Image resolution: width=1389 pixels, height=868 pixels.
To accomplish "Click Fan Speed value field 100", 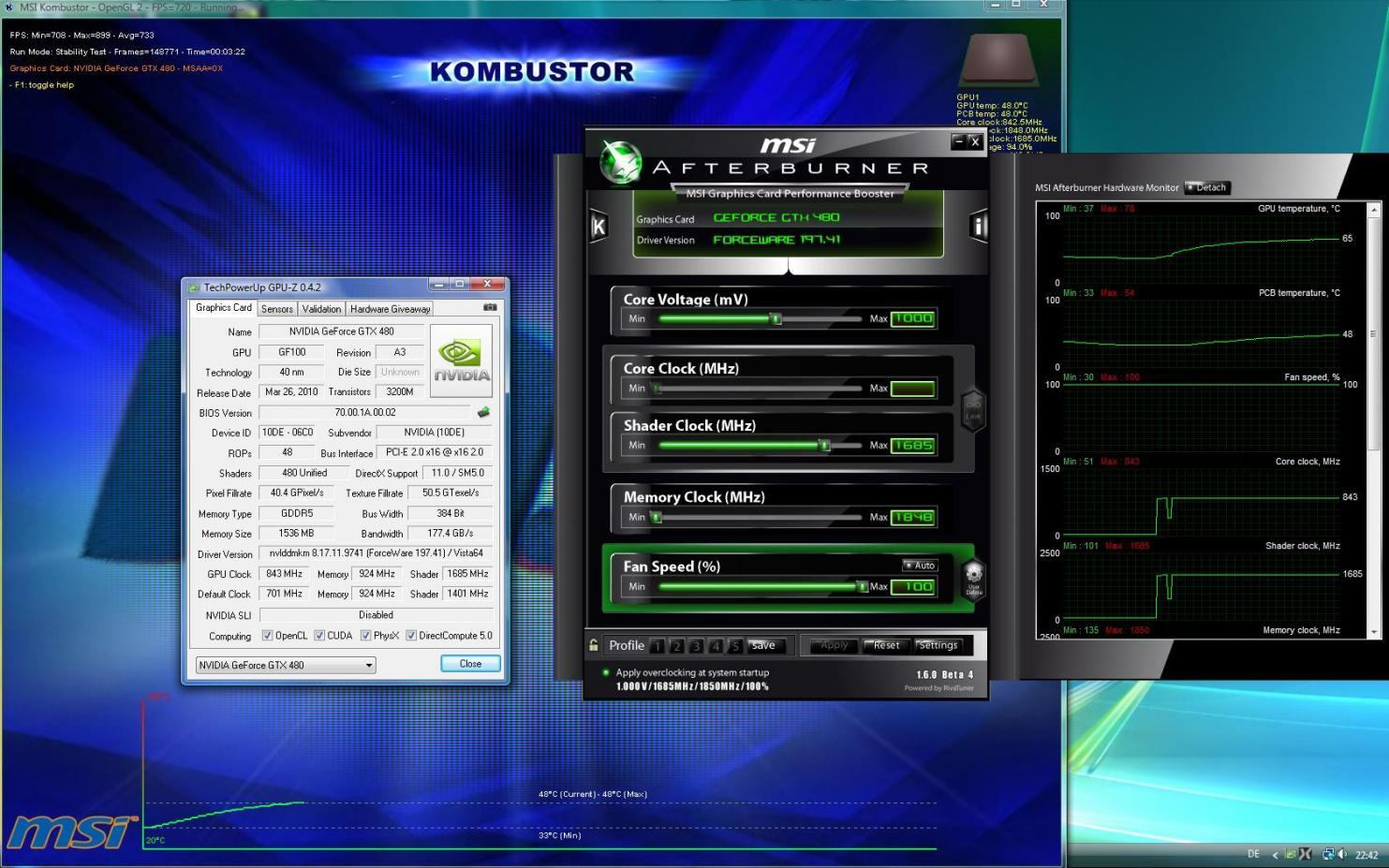I will point(912,587).
